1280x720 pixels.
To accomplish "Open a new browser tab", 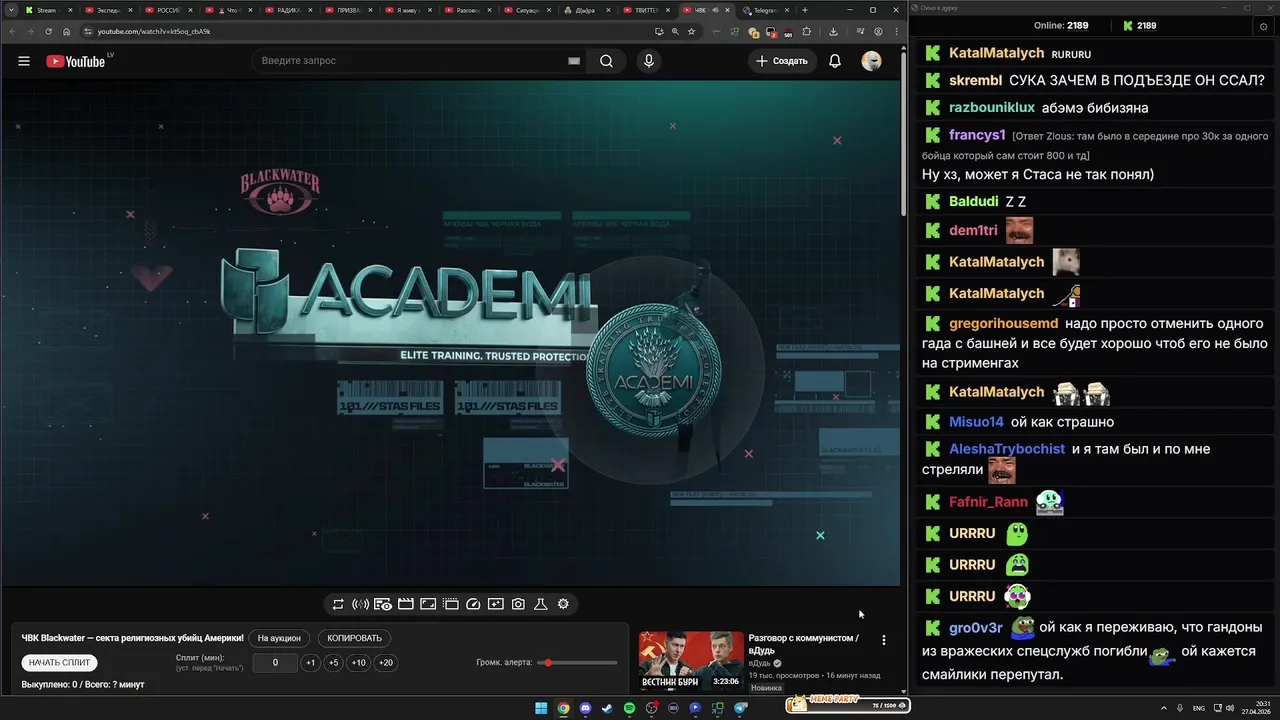I will tap(805, 10).
